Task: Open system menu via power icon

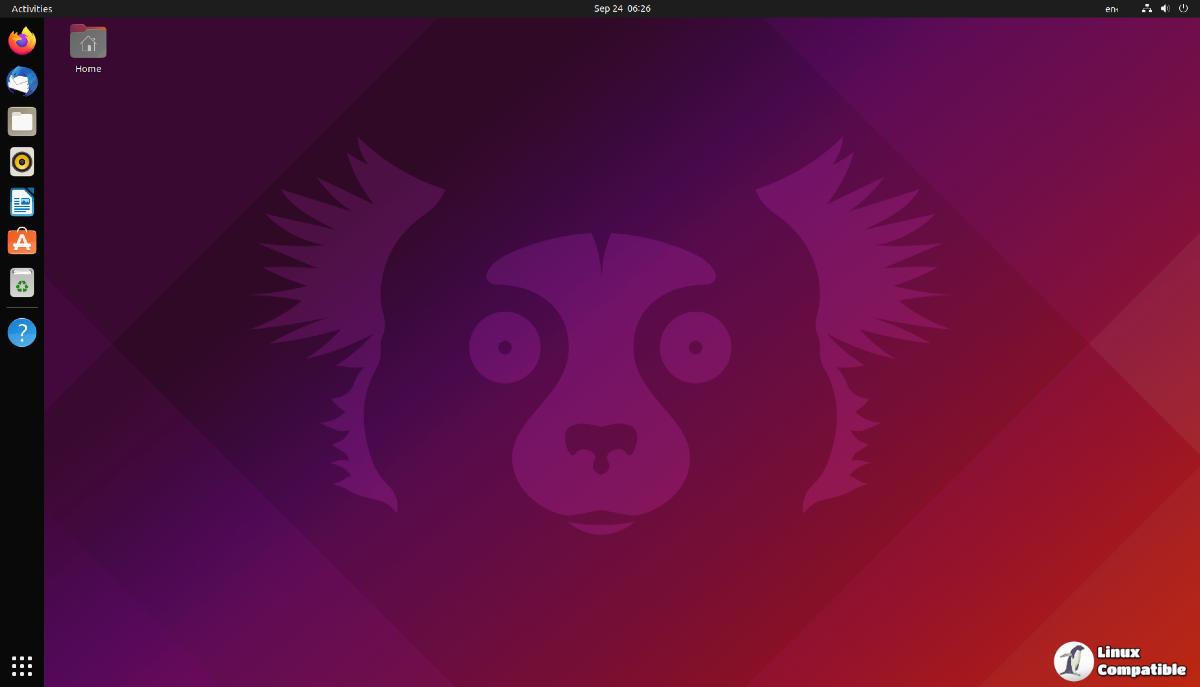Action: (x=1183, y=9)
